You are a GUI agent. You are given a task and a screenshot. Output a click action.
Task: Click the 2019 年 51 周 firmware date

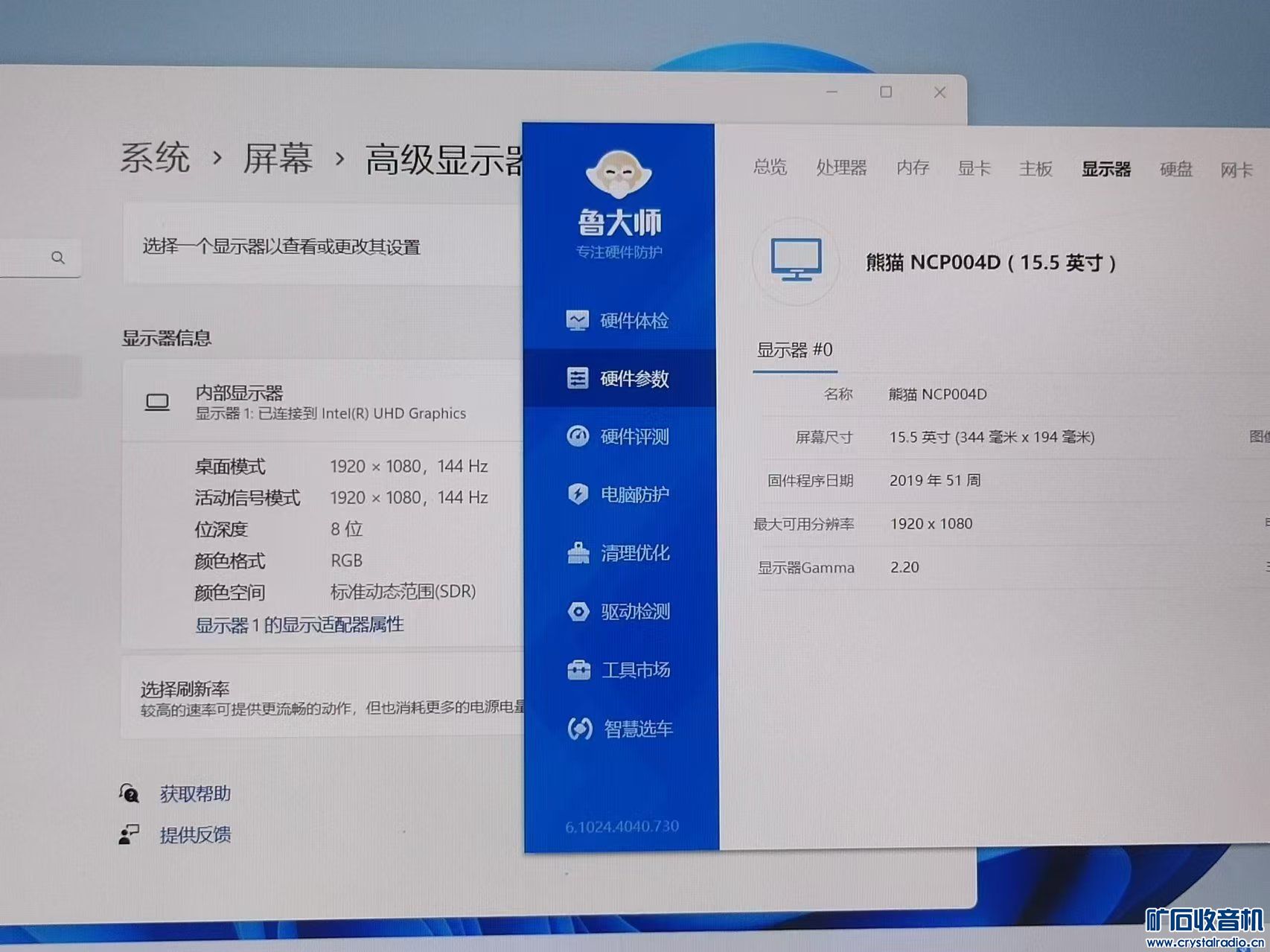pos(935,480)
